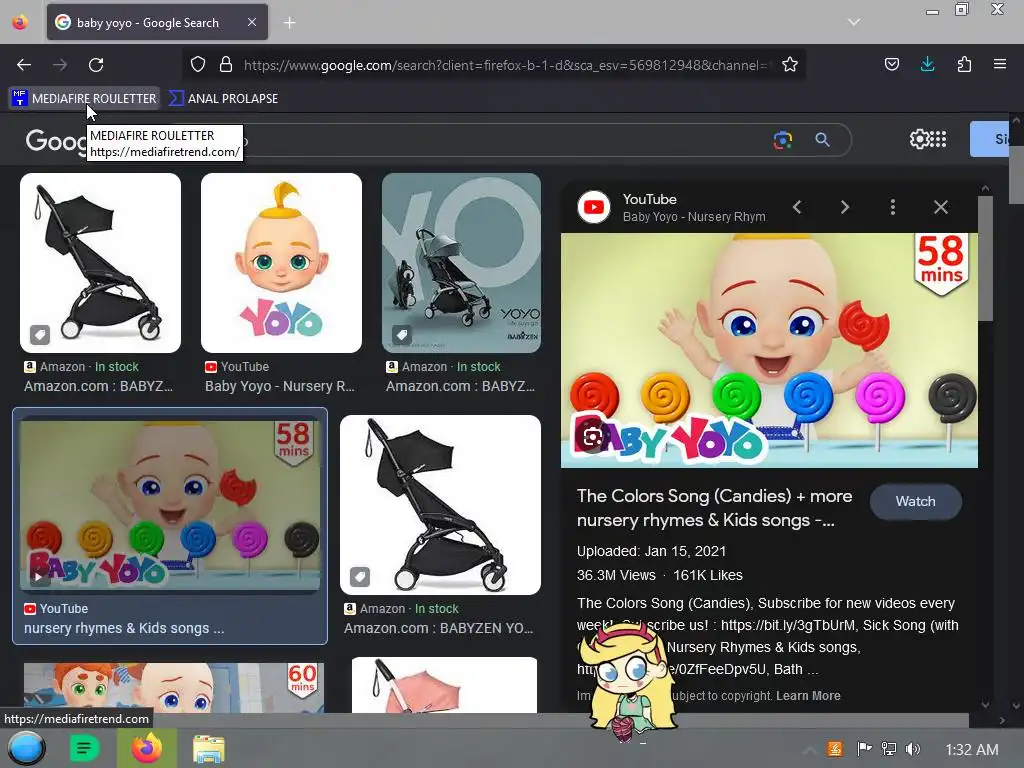This screenshot has height=768, width=1024.
Task: Show hidden tray icons chevron
Action: click(808, 750)
